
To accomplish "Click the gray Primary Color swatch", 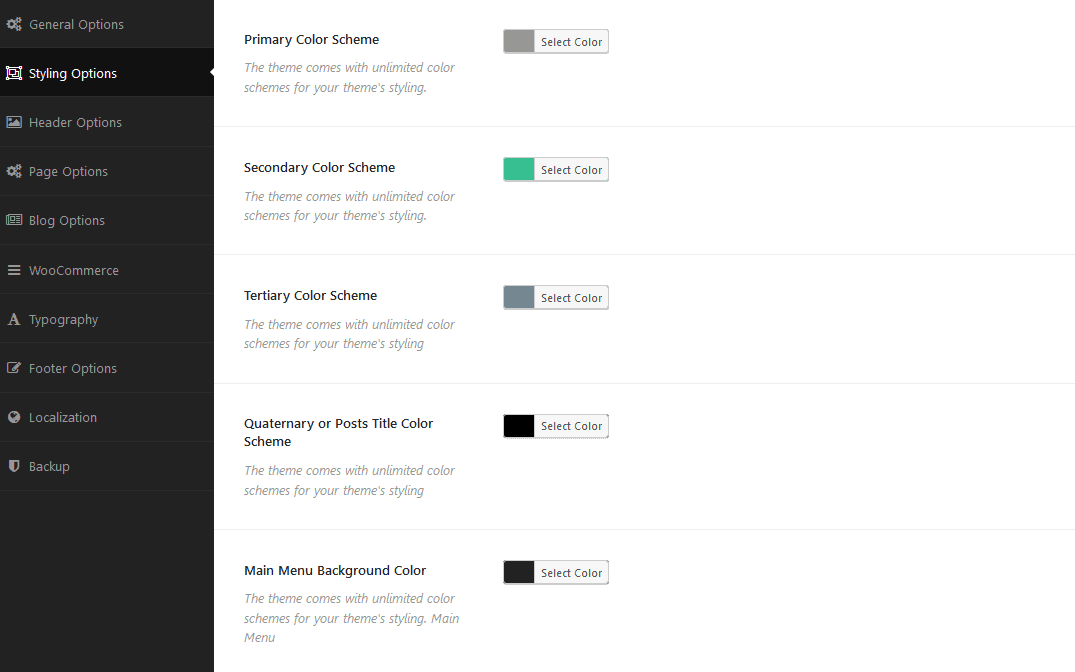I will (x=519, y=41).
